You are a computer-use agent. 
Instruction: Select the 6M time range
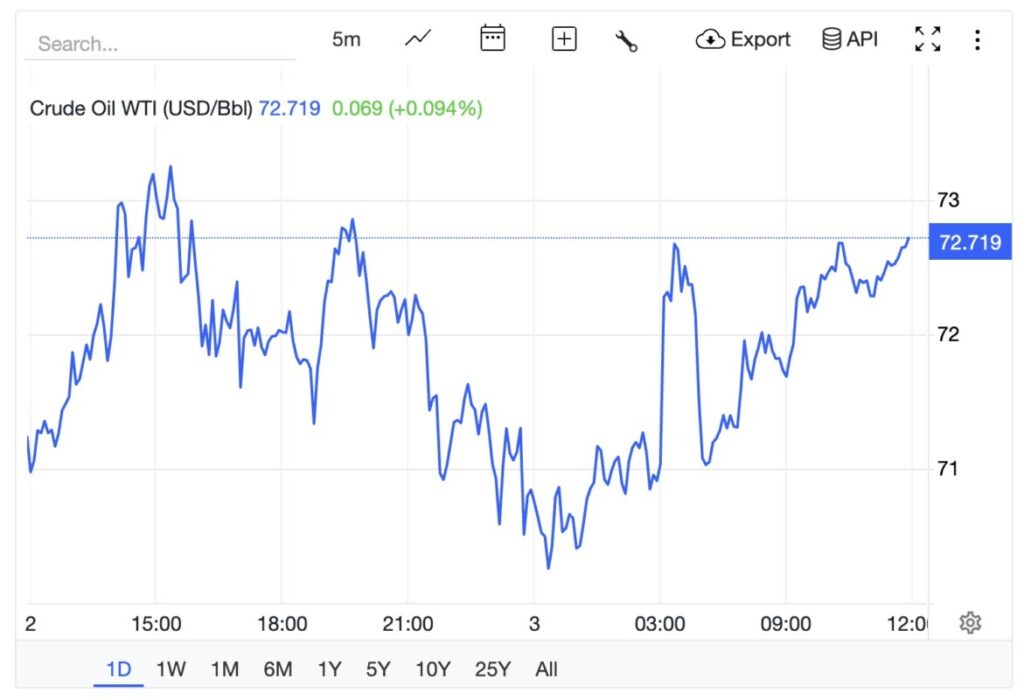coord(277,669)
